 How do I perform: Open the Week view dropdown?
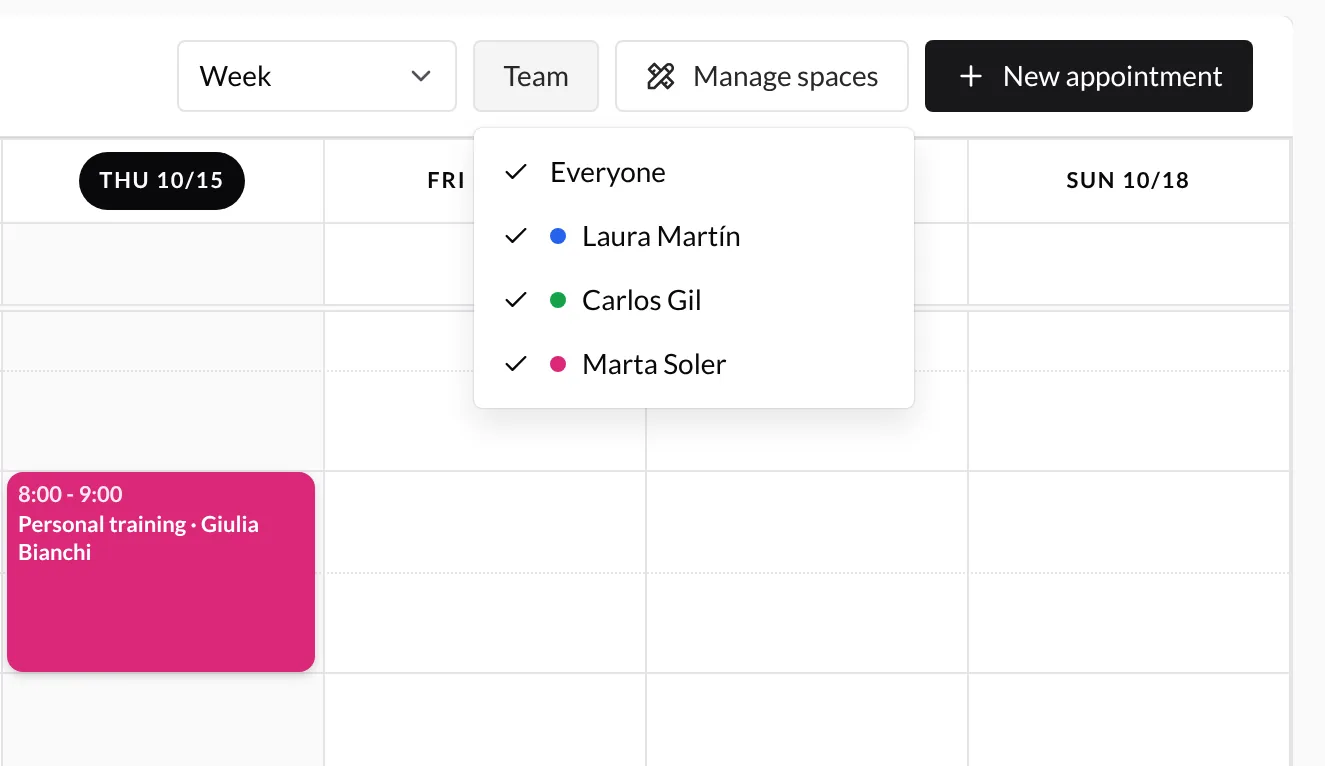(x=317, y=76)
